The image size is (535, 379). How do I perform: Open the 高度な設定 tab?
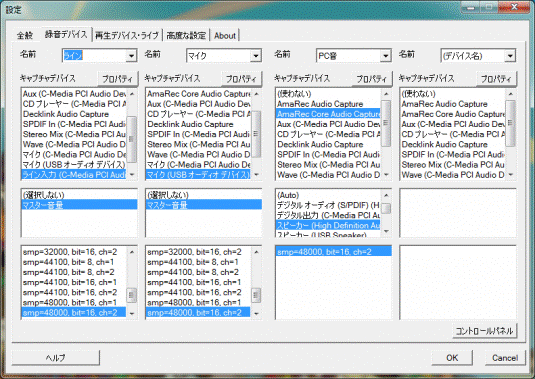(186, 35)
